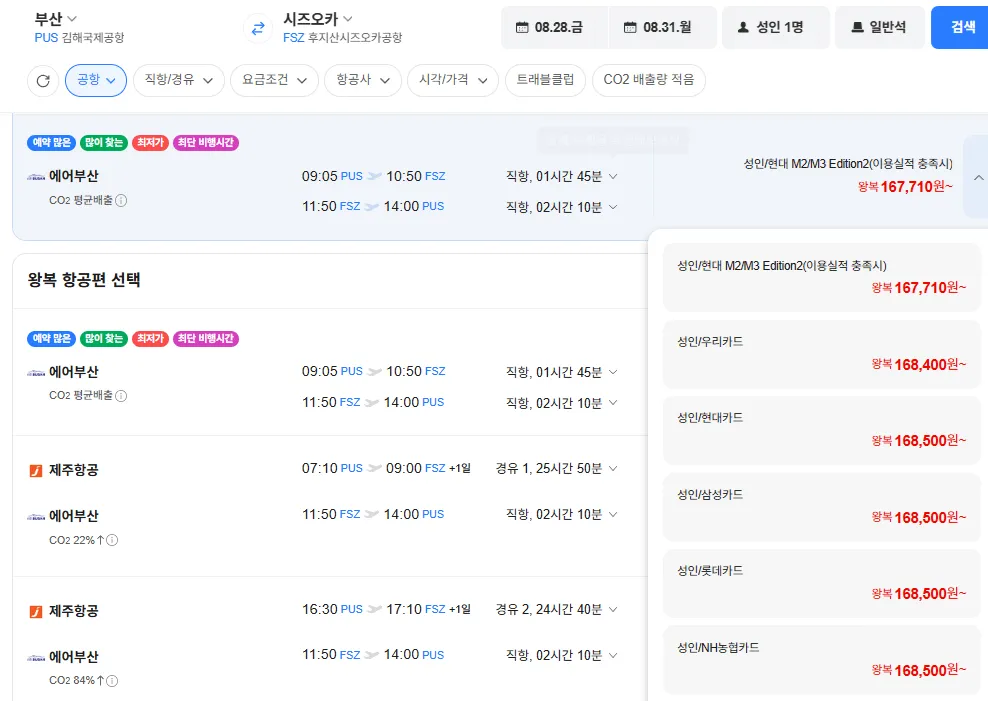Image resolution: width=988 pixels, height=701 pixels.
Task: Click Jeju Air logo on 07:10 flight
Action: (x=36, y=470)
